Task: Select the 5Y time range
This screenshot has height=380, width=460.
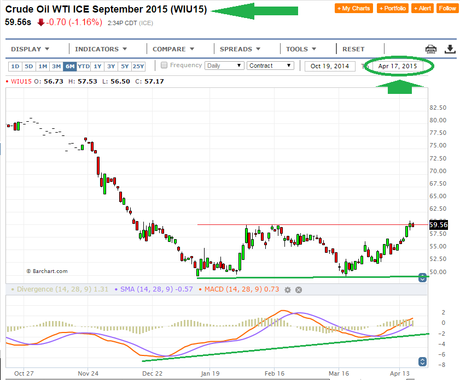Action: [x=125, y=66]
